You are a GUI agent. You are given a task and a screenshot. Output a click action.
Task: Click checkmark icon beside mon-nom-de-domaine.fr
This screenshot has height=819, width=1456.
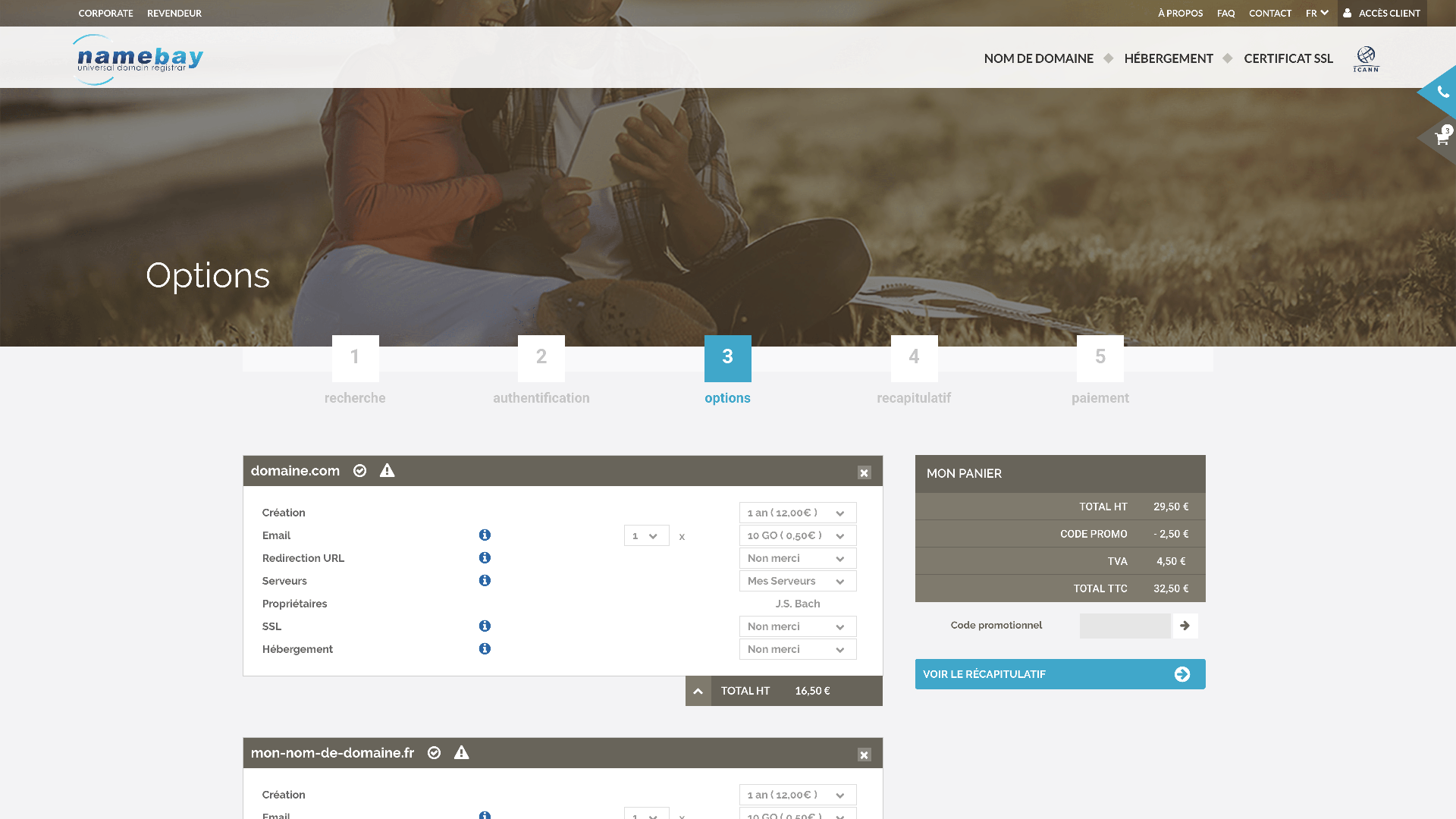pos(434,753)
